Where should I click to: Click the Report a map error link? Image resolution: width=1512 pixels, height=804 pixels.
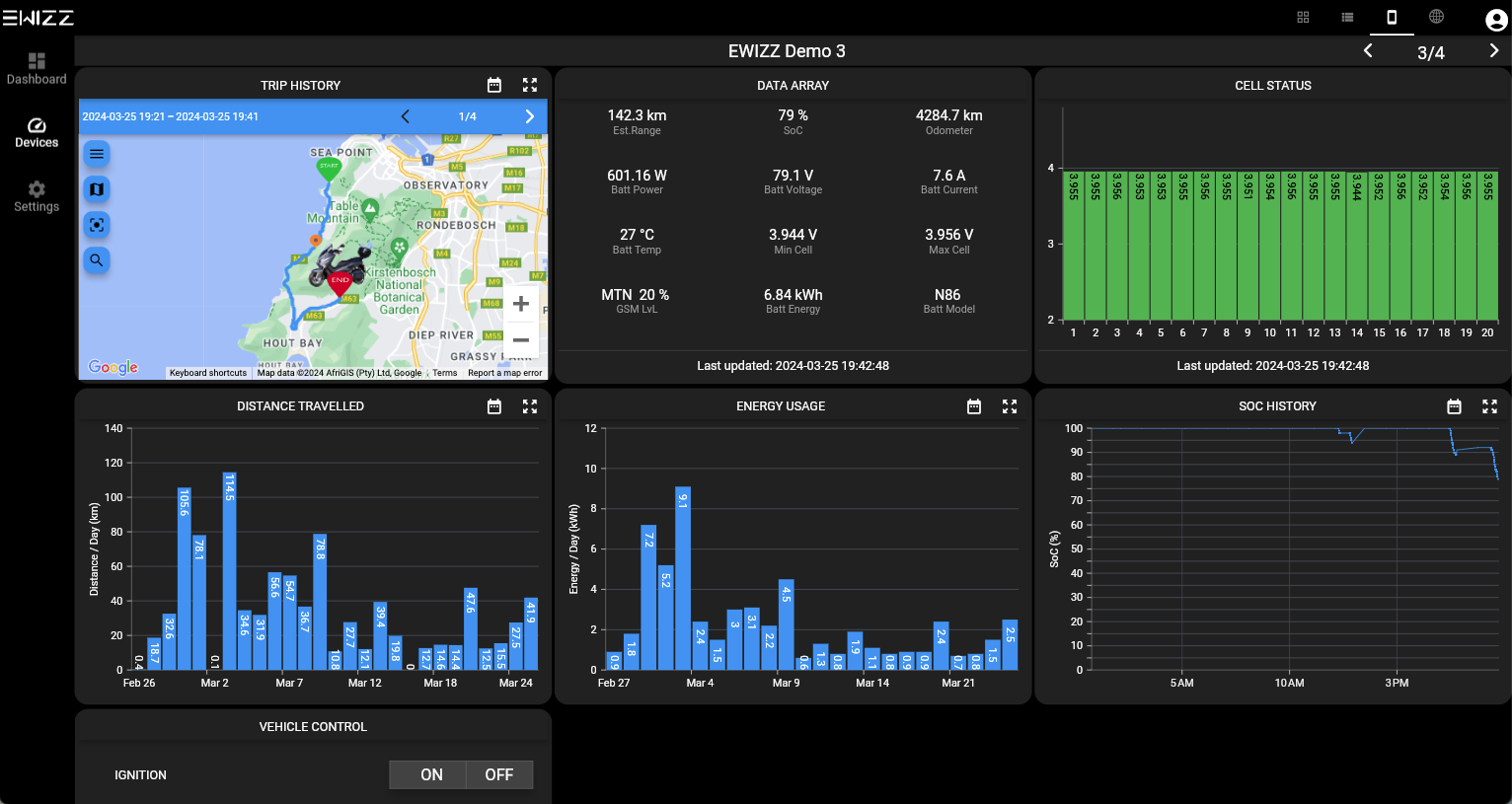[504, 373]
